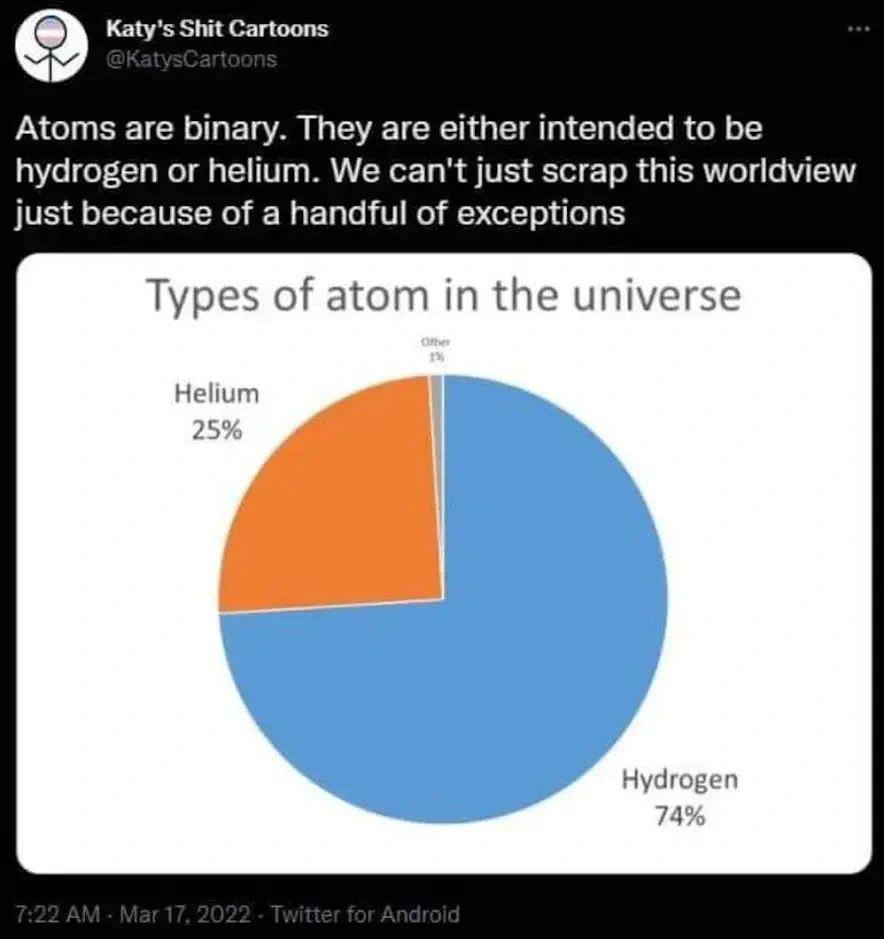This screenshot has width=884, height=939.
Task: Click the stick figure profile avatar
Action: click(x=51, y=44)
